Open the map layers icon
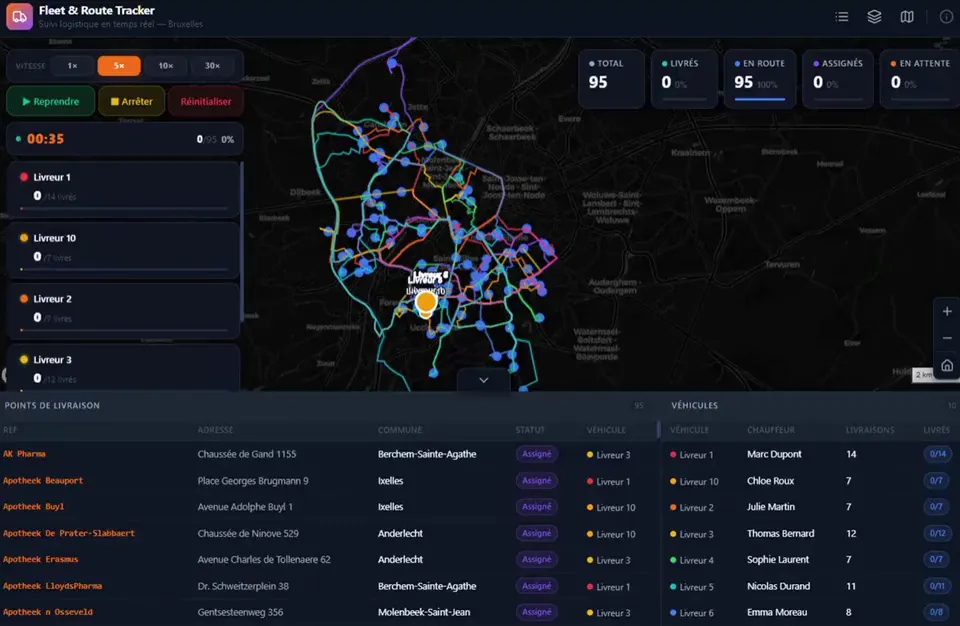960x626 pixels. tap(874, 17)
